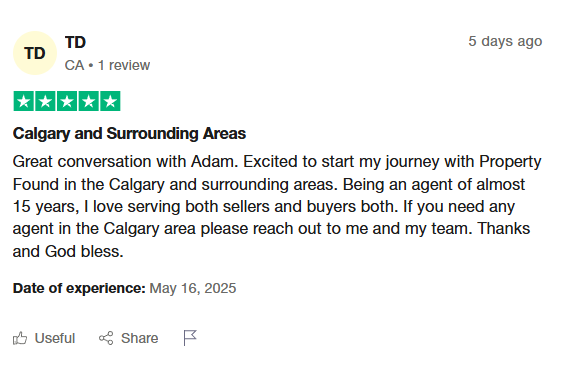Click the '1 review' count text
The width and height of the screenshot is (564, 366).
pos(124,65)
